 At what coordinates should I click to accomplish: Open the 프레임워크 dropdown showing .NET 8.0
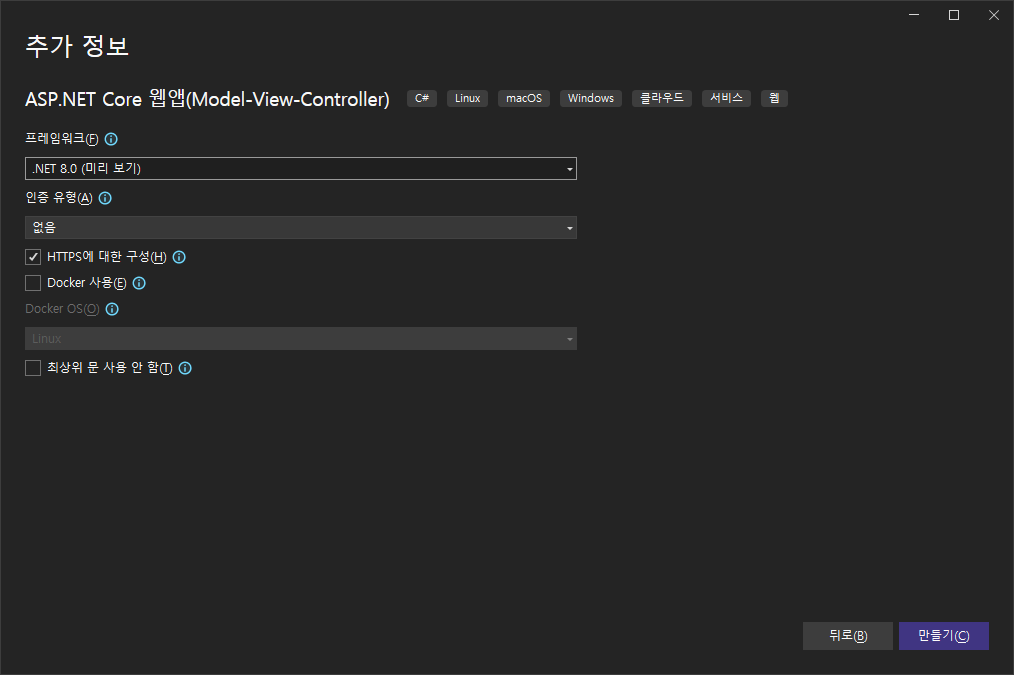coord(301,169)
